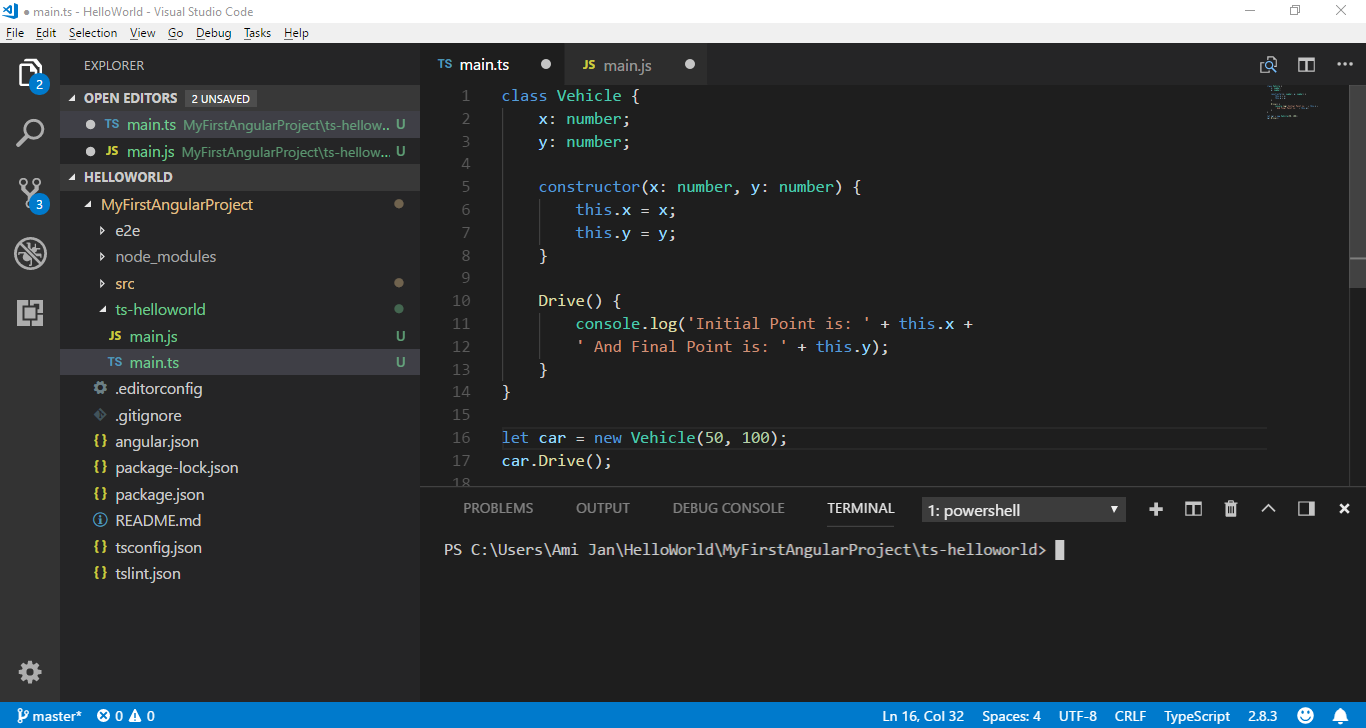The height and width of the screenshot is (728, 1366).
Task: Open the View menu
Action: click(x=143, y=33)
